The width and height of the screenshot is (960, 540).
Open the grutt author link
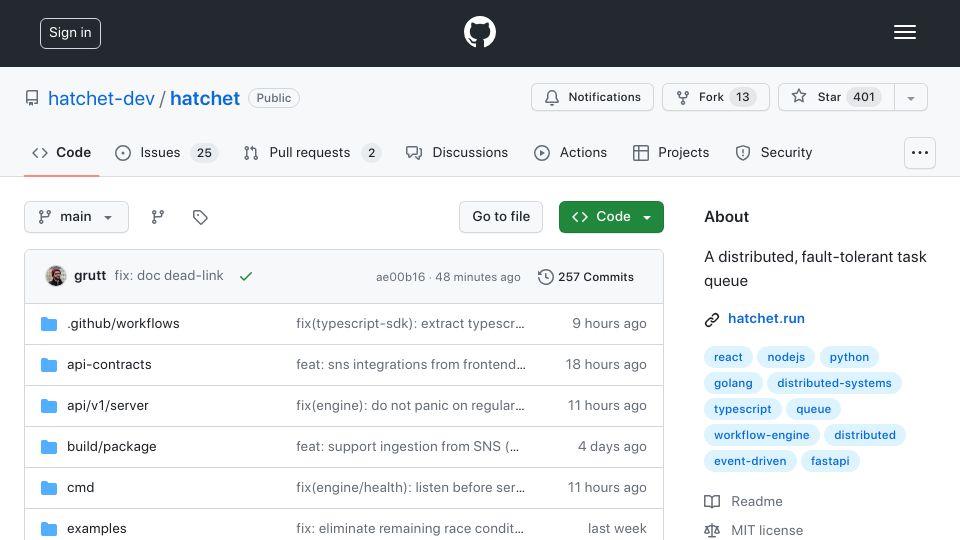[x=90, y=276]
